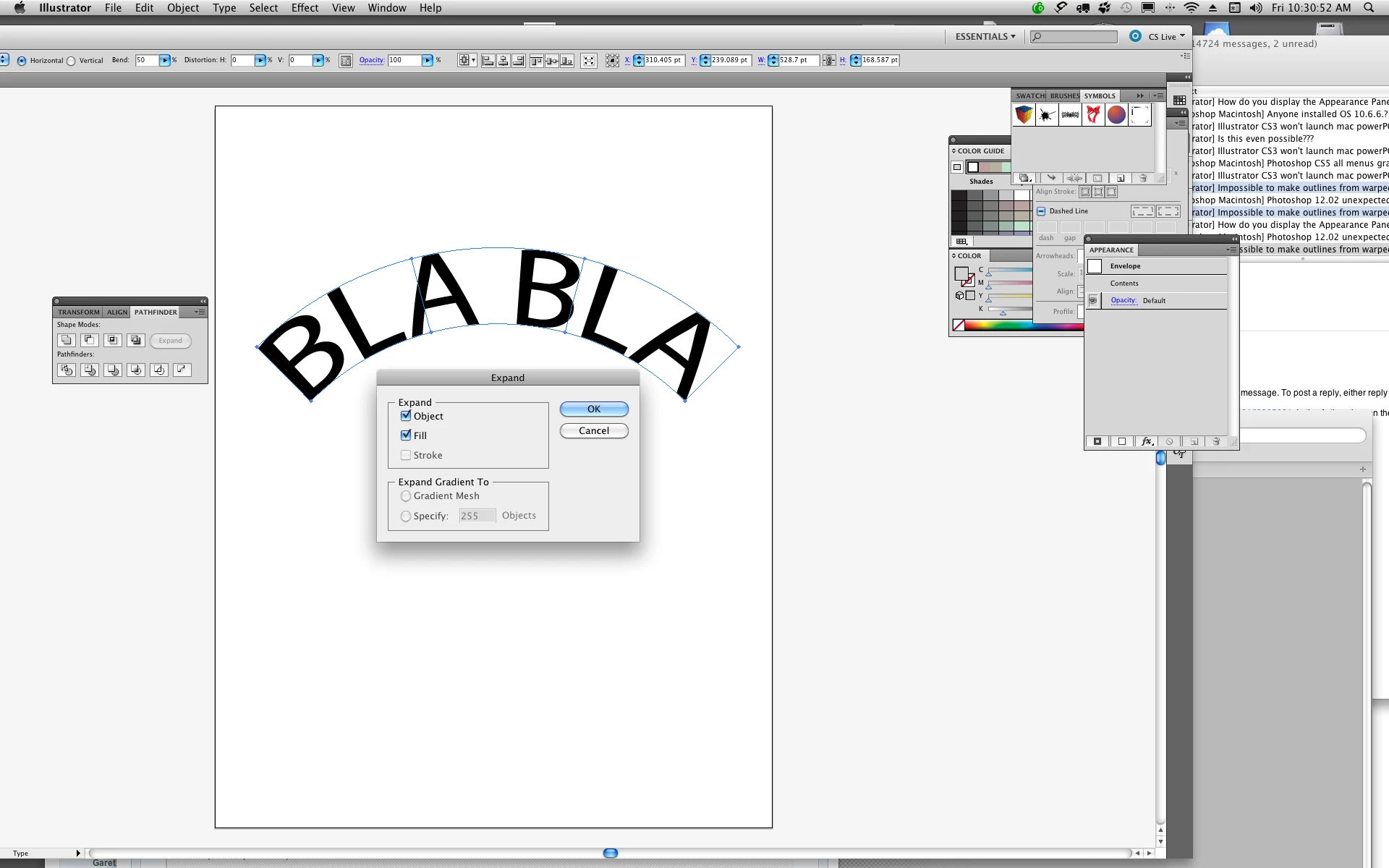This screenshot has height=868, width=1389.
Task: Switch to the Transform tab
Action: pos(78,312)
